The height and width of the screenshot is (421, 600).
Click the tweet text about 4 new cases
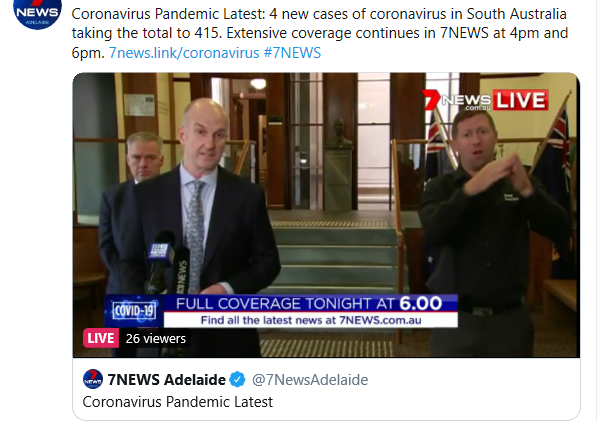pos(320,33)
